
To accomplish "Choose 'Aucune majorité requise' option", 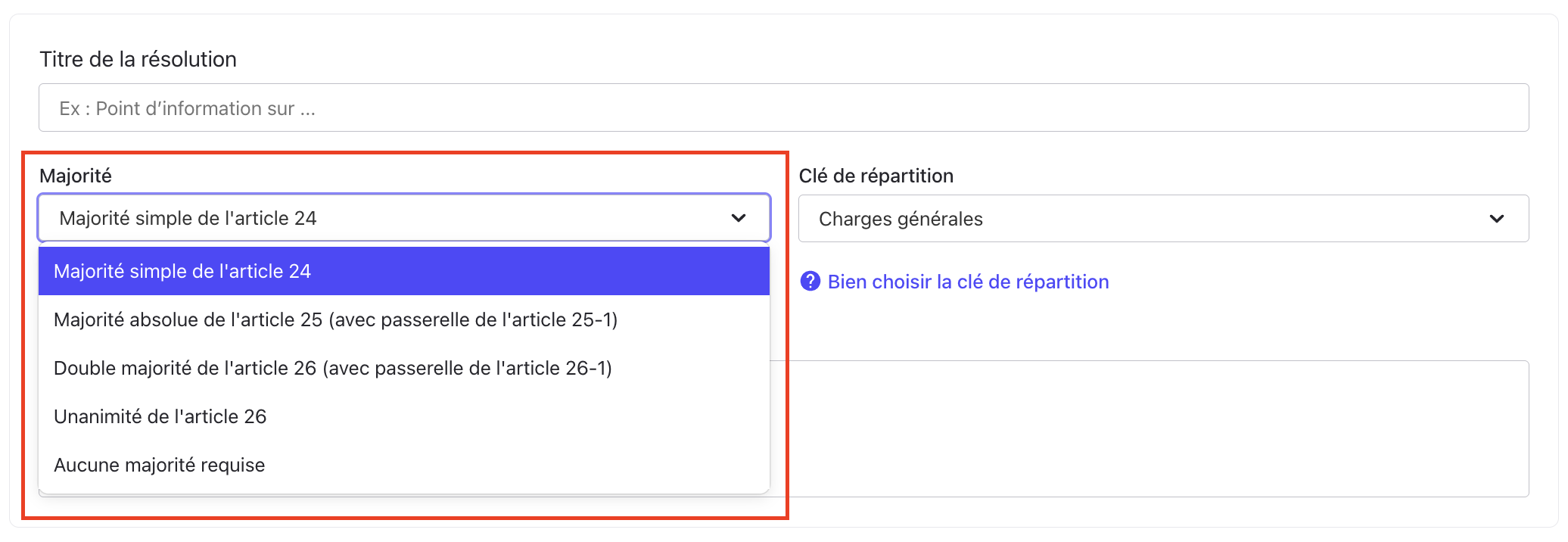I will pyautogui.click(x=160, y=465).
